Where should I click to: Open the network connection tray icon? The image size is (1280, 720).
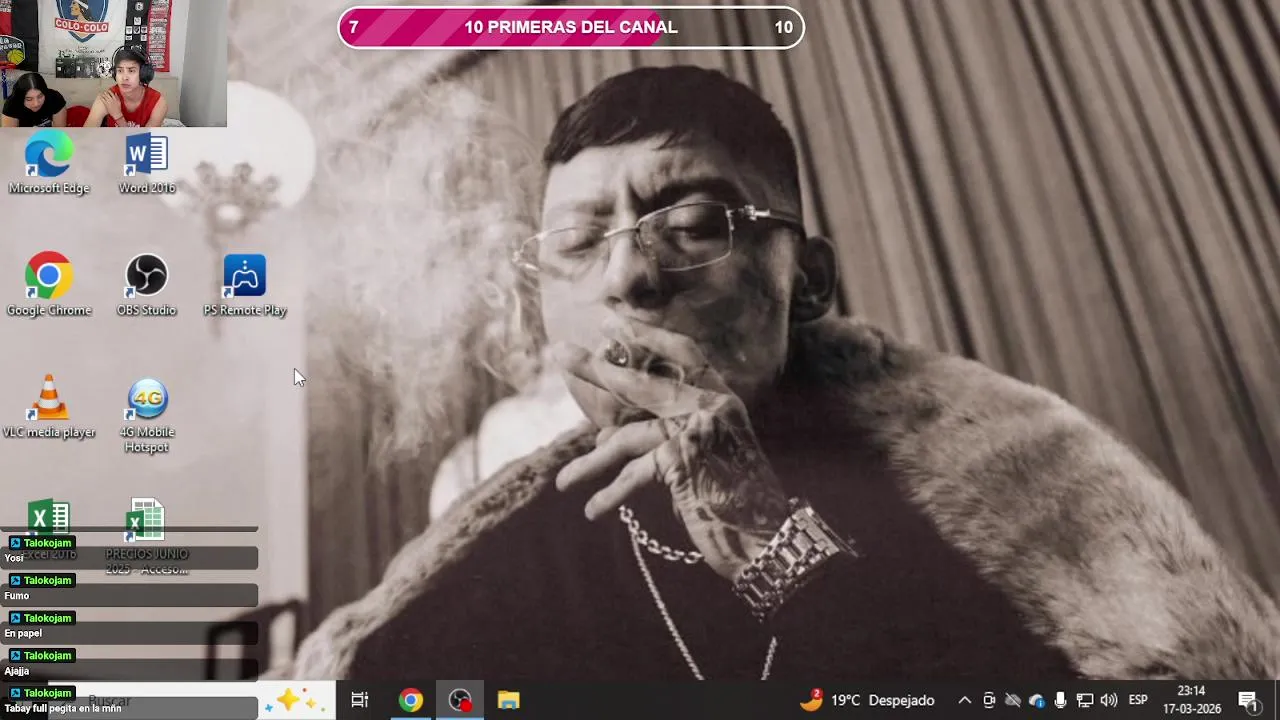(1085, 700)
